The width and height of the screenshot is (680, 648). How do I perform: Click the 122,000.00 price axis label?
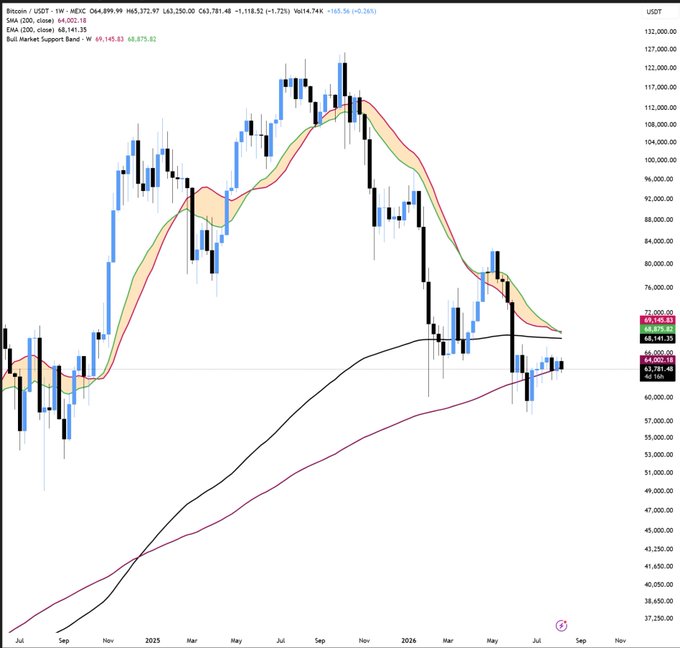coord(660,68)
